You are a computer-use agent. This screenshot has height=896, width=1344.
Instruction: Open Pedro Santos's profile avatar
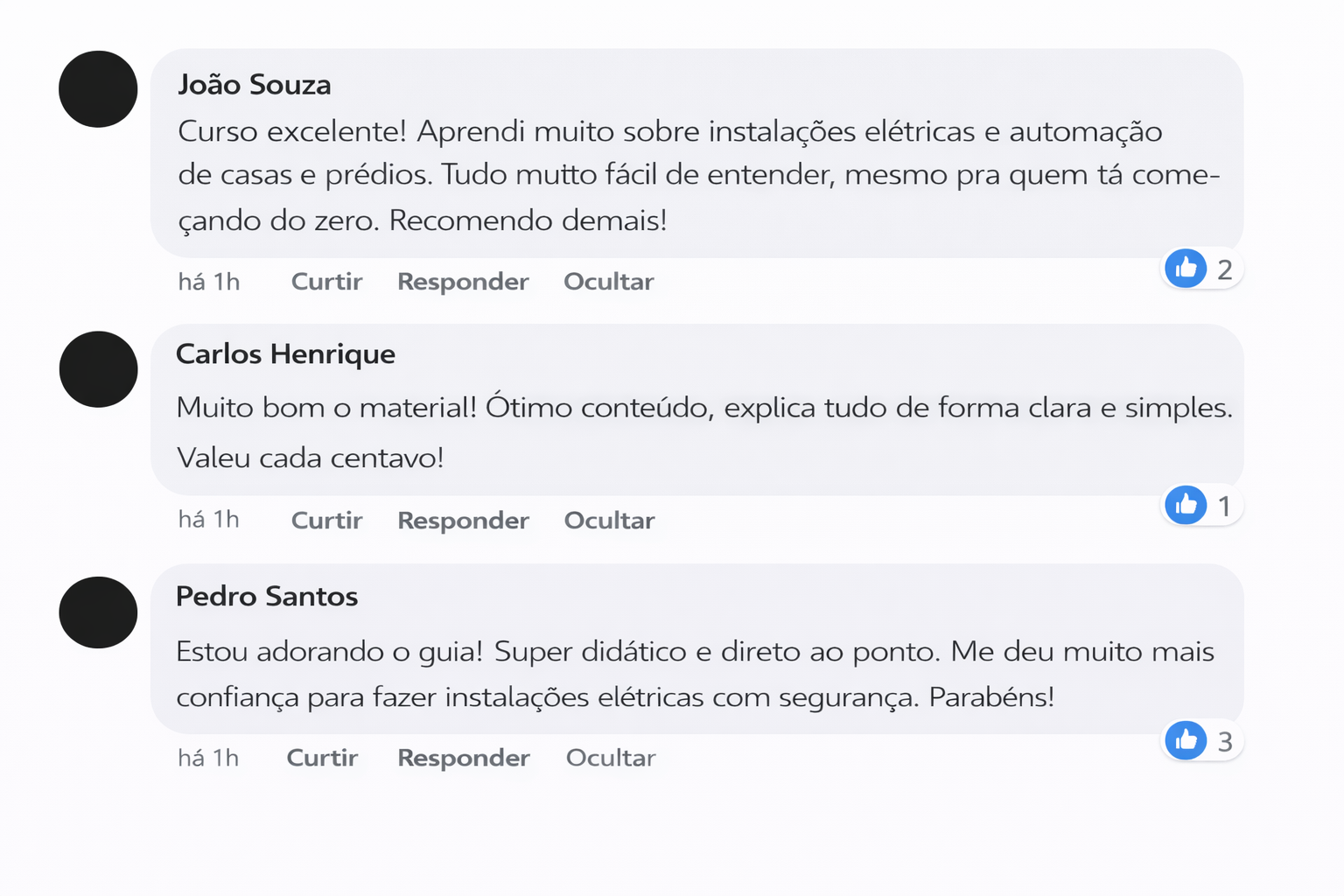tap(98, 612)
